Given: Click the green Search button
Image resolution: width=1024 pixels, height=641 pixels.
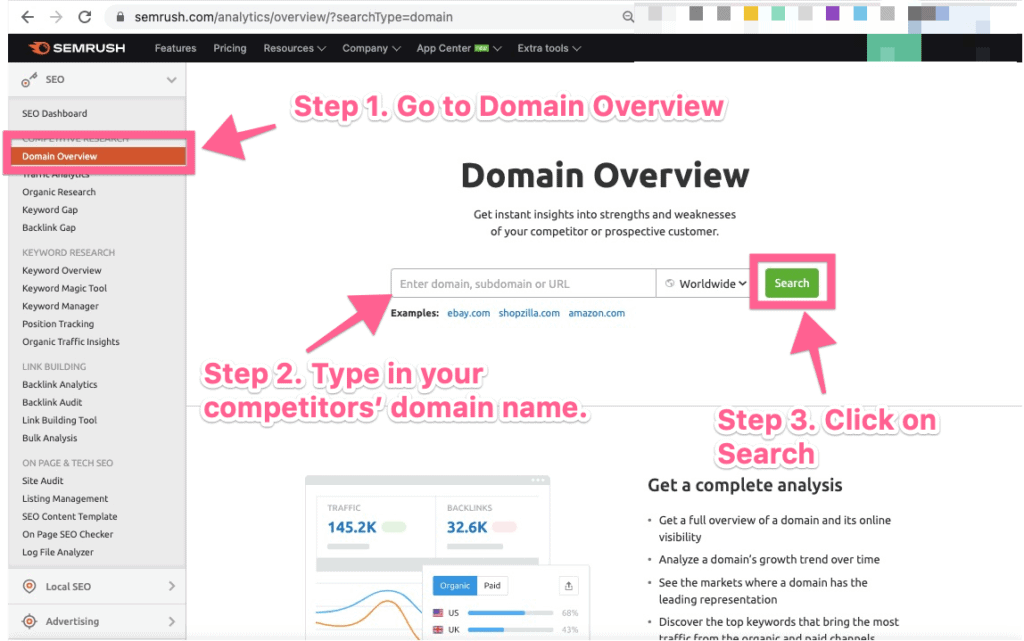Looking at the screenshot, I should tap(792, 283).
